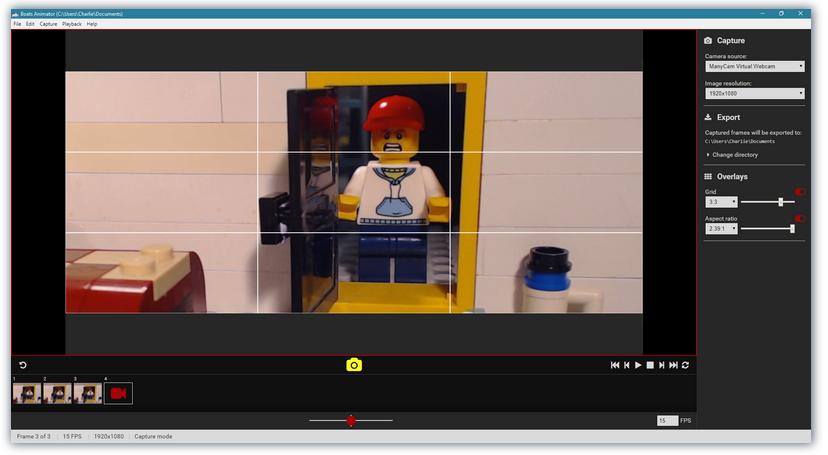This screenshot has width=828, height=455.
Task: Open the File menu
Action: pos(17,24)
